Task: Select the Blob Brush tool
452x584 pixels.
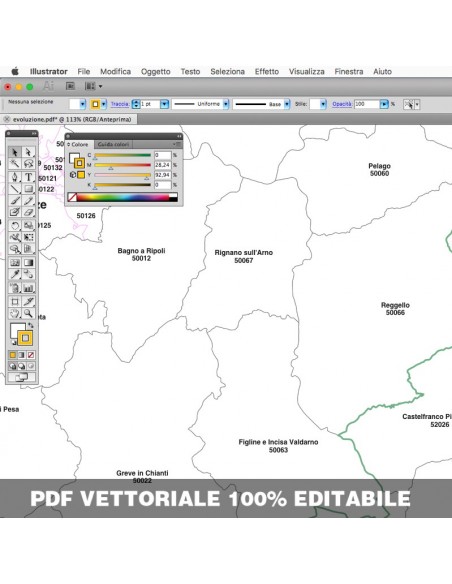Action: click(15, 212)
